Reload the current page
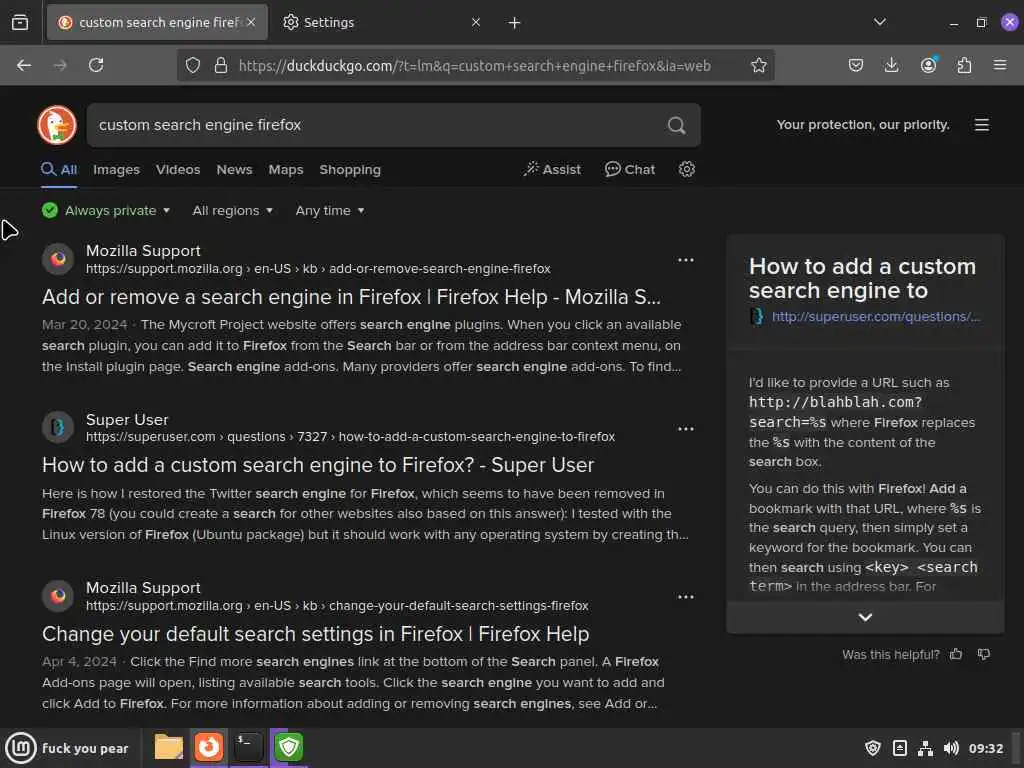 coord(96,65)
